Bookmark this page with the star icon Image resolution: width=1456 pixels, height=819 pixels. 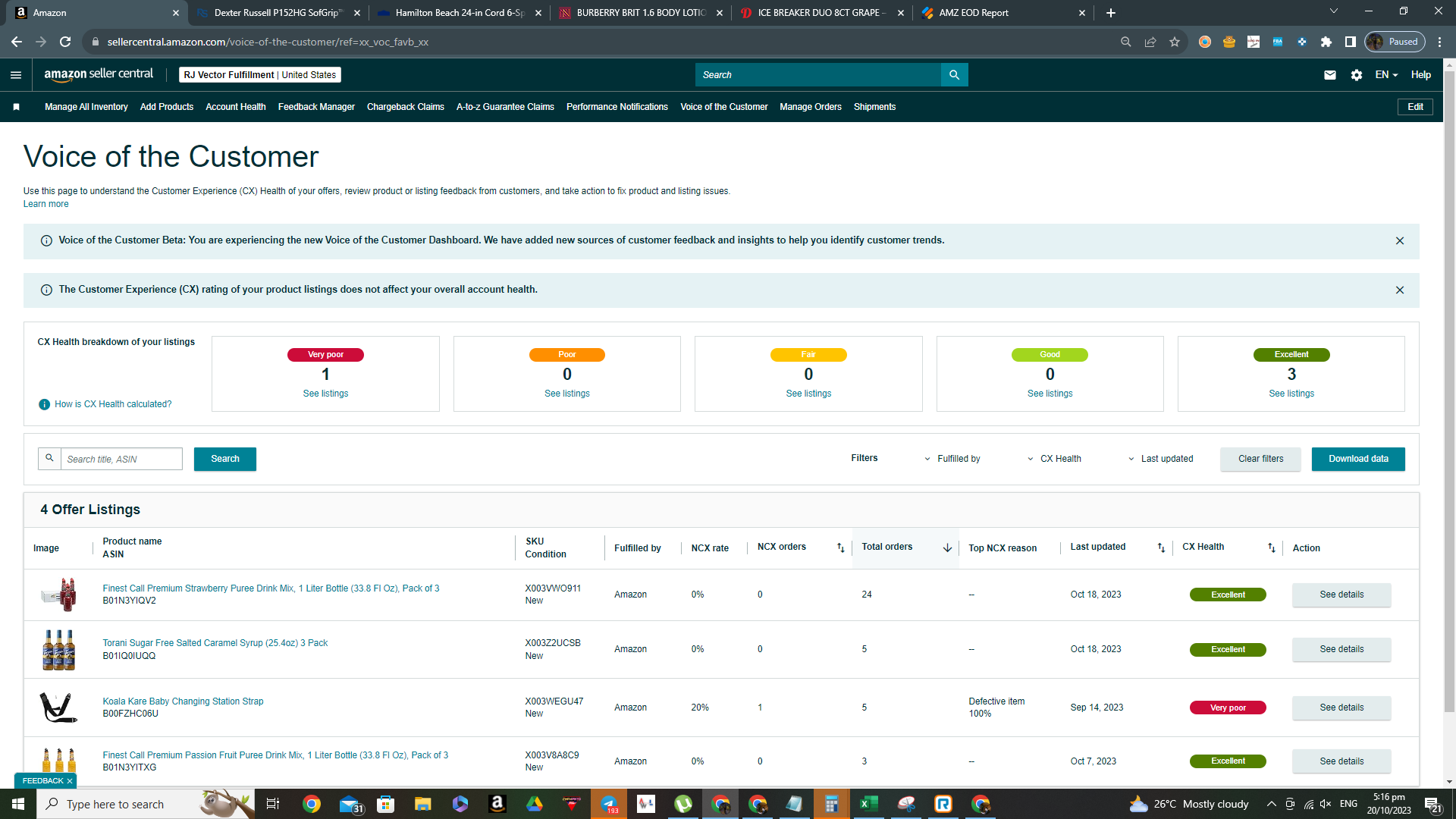tap(1175, 42)
